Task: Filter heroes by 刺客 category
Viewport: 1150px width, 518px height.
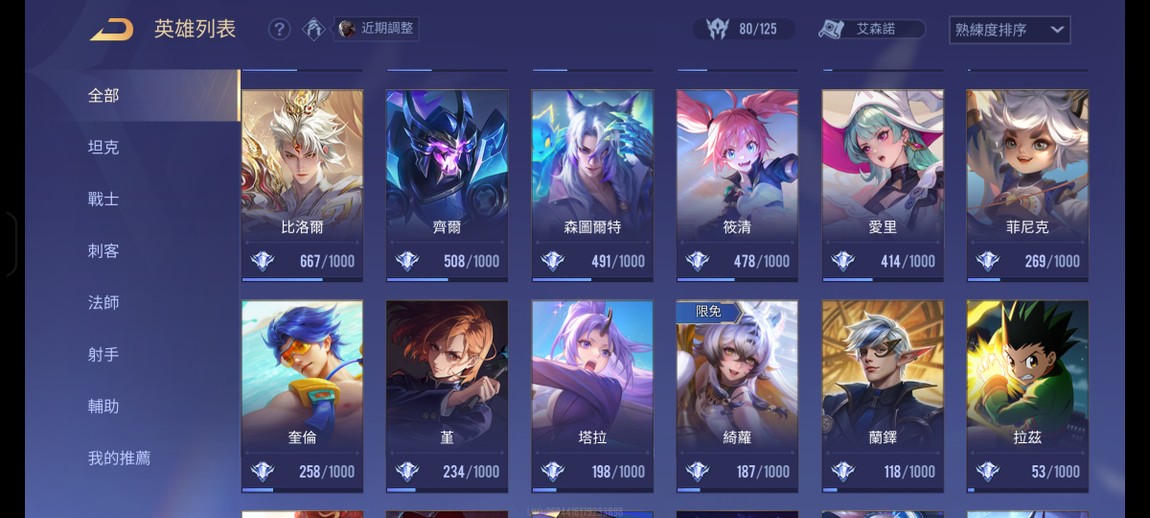Action: [x=103, y=251]
